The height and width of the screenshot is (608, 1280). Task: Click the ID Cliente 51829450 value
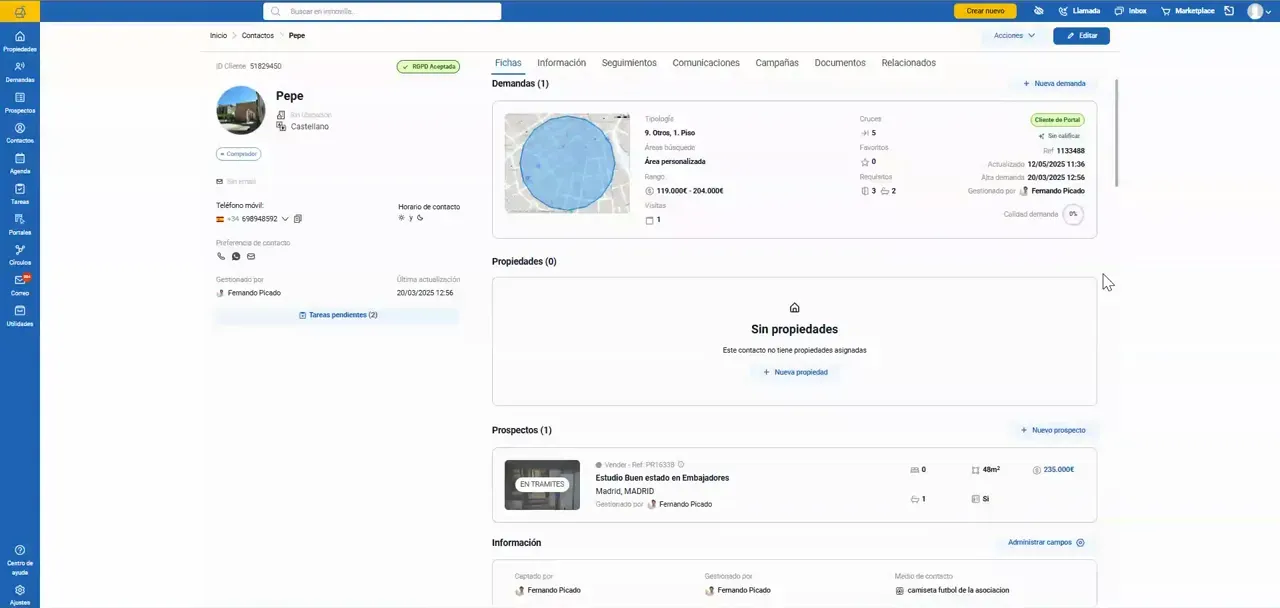click(x=265, y=66)
